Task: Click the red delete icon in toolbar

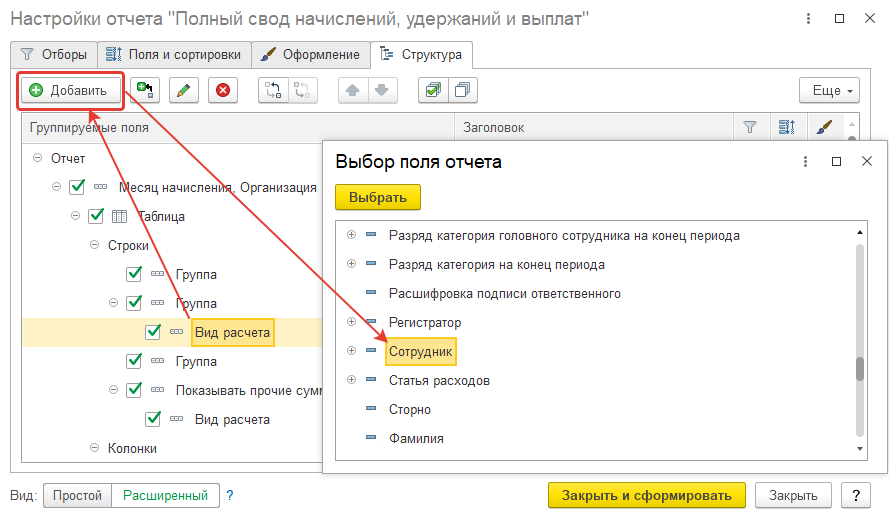Action: (x=222, y=90)
